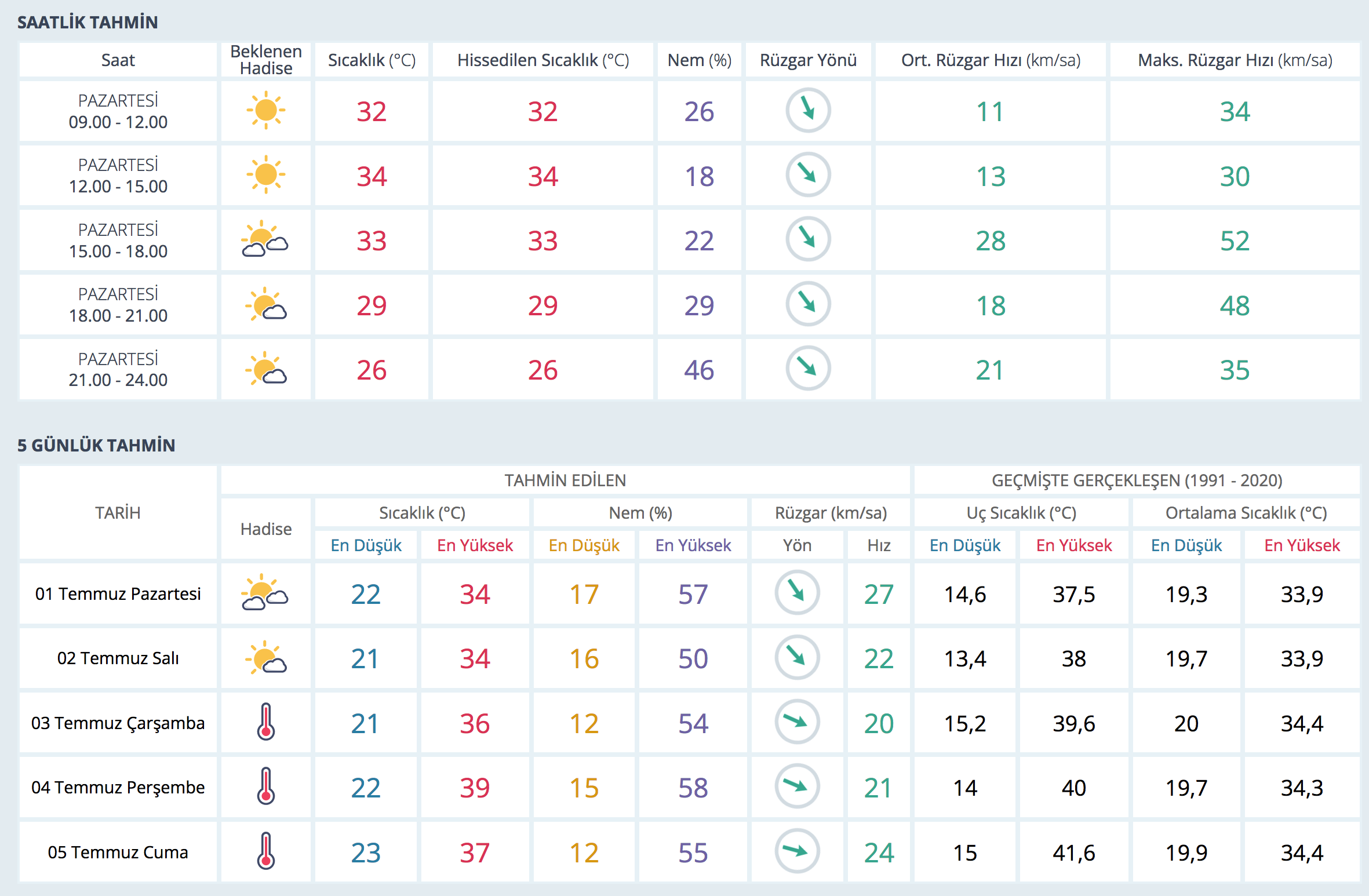This screenshot has width=1369, height=896.
Task: Click sunny icon for Pazartesi 09.00 - 12.00
Action: coord(265,110)
